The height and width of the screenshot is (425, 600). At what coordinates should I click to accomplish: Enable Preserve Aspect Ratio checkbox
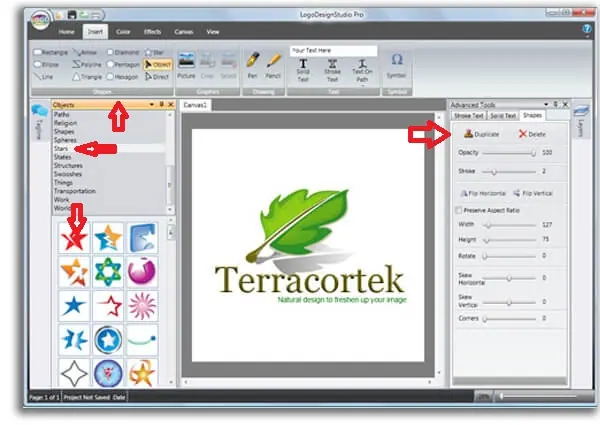(458, 210)
